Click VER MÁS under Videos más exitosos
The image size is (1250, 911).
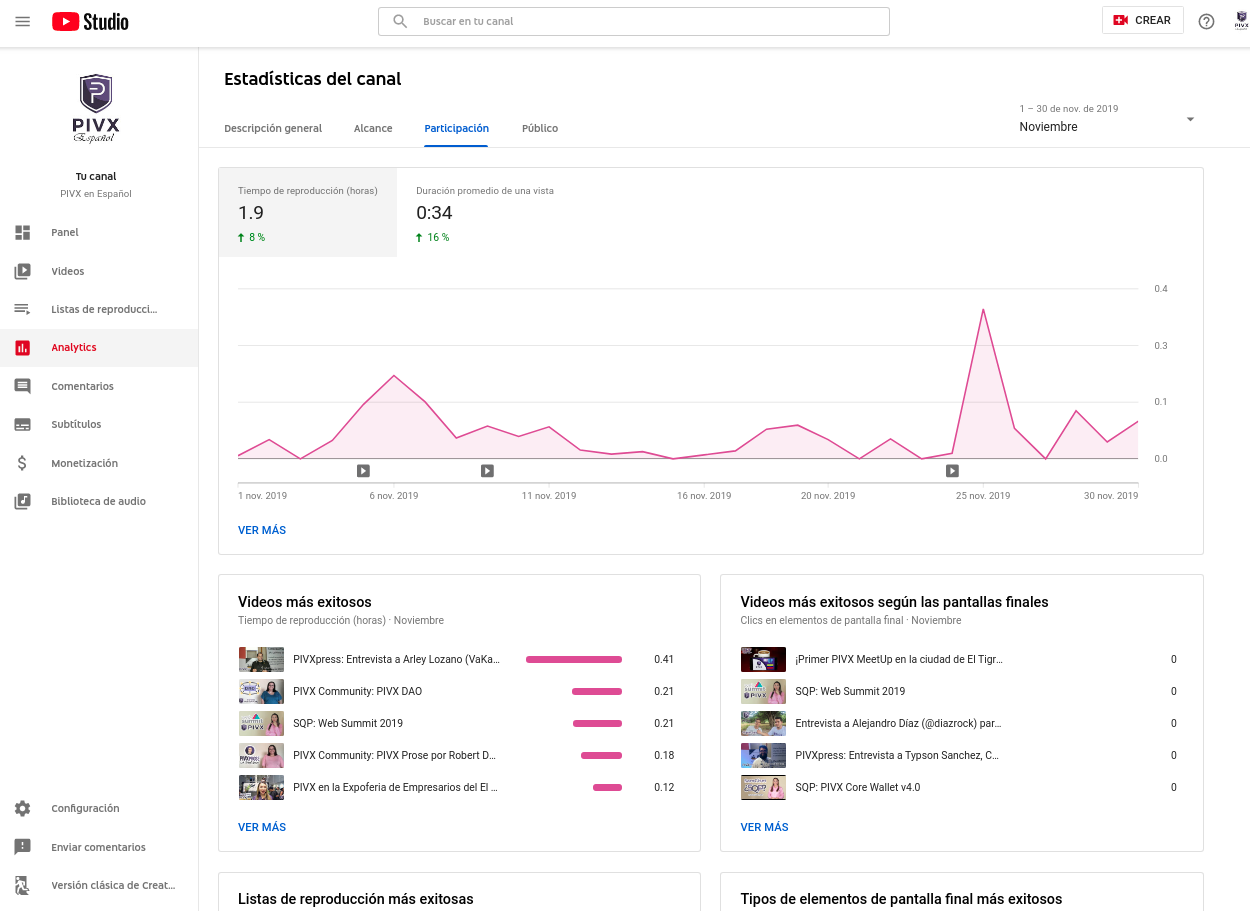[x=262, y=827]
